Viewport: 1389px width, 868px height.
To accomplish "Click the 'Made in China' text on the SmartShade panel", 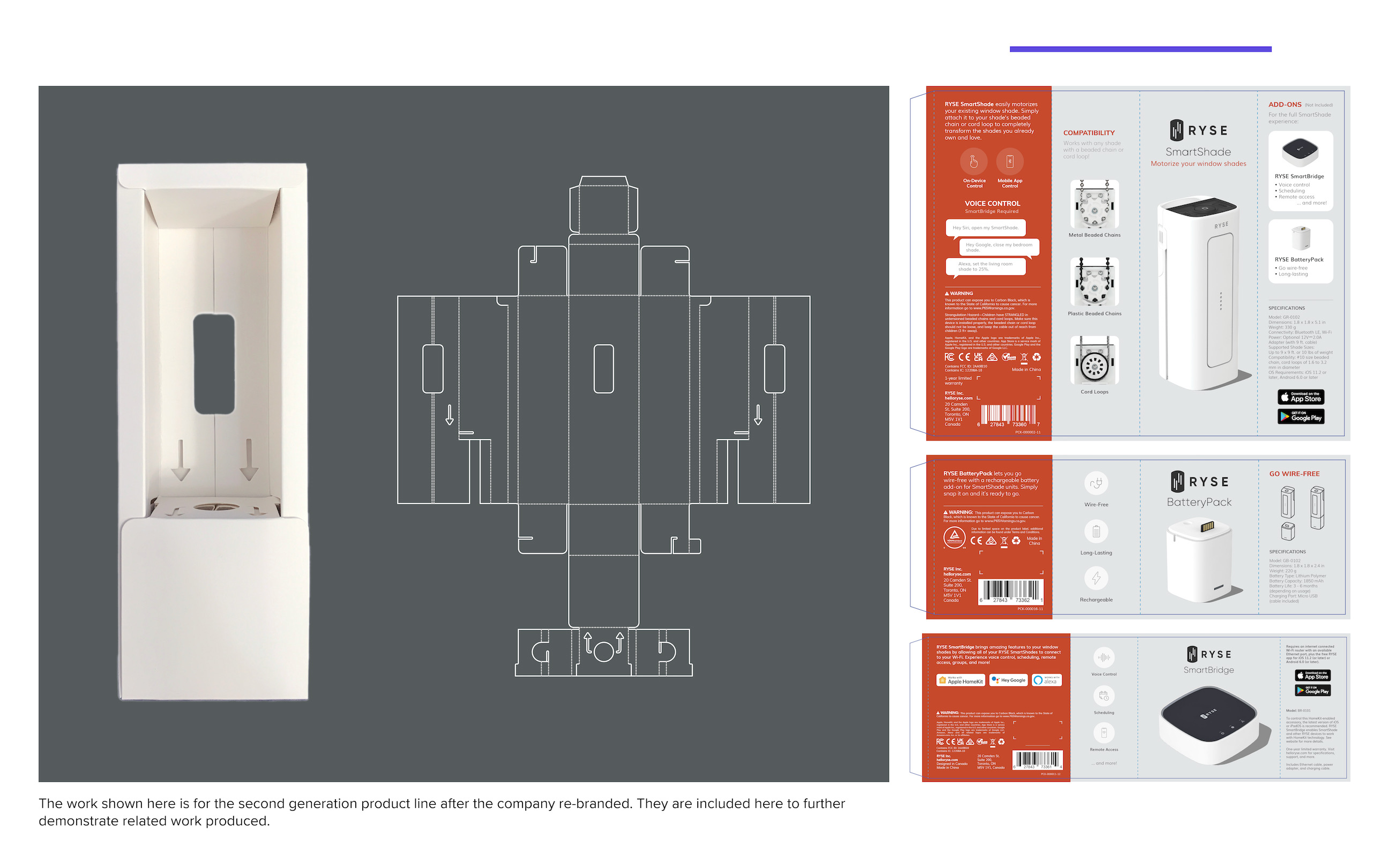I will tap(1026, 369).
